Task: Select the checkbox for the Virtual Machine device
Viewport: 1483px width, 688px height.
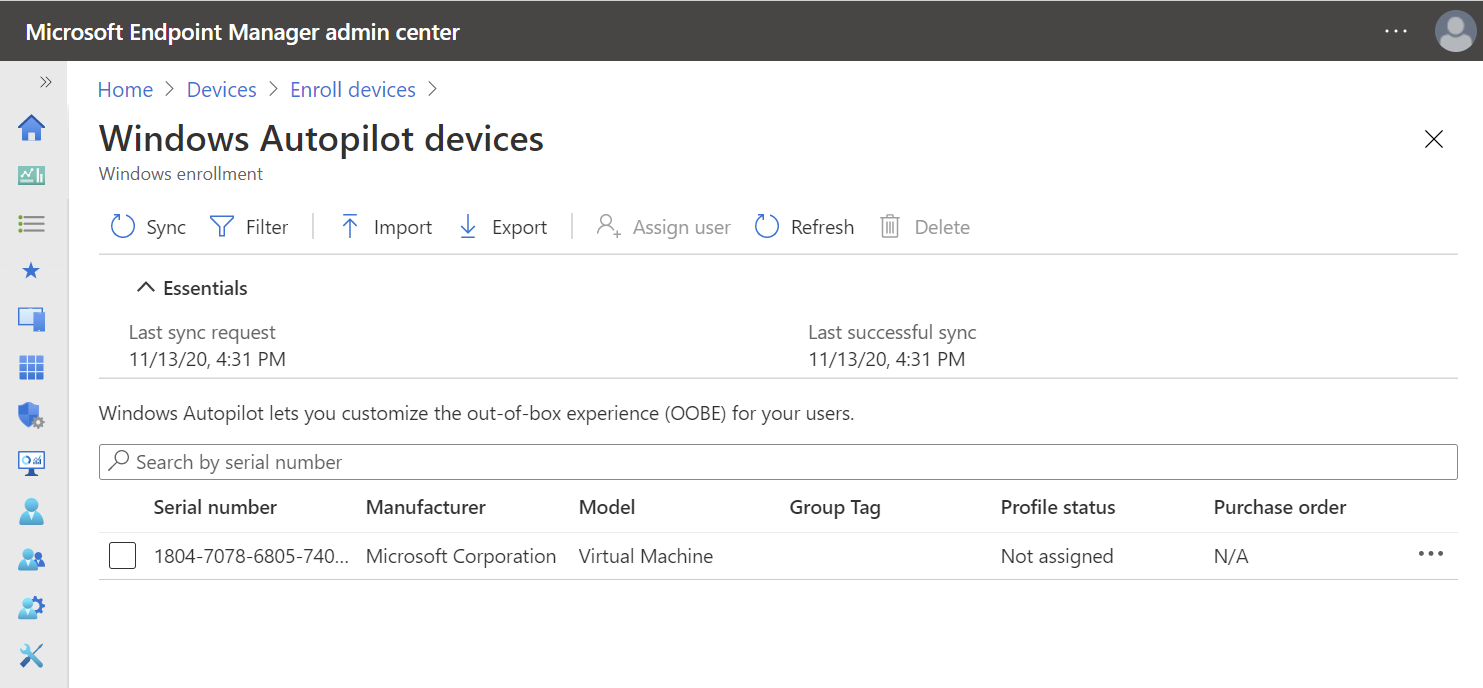Action: [122, 556]
